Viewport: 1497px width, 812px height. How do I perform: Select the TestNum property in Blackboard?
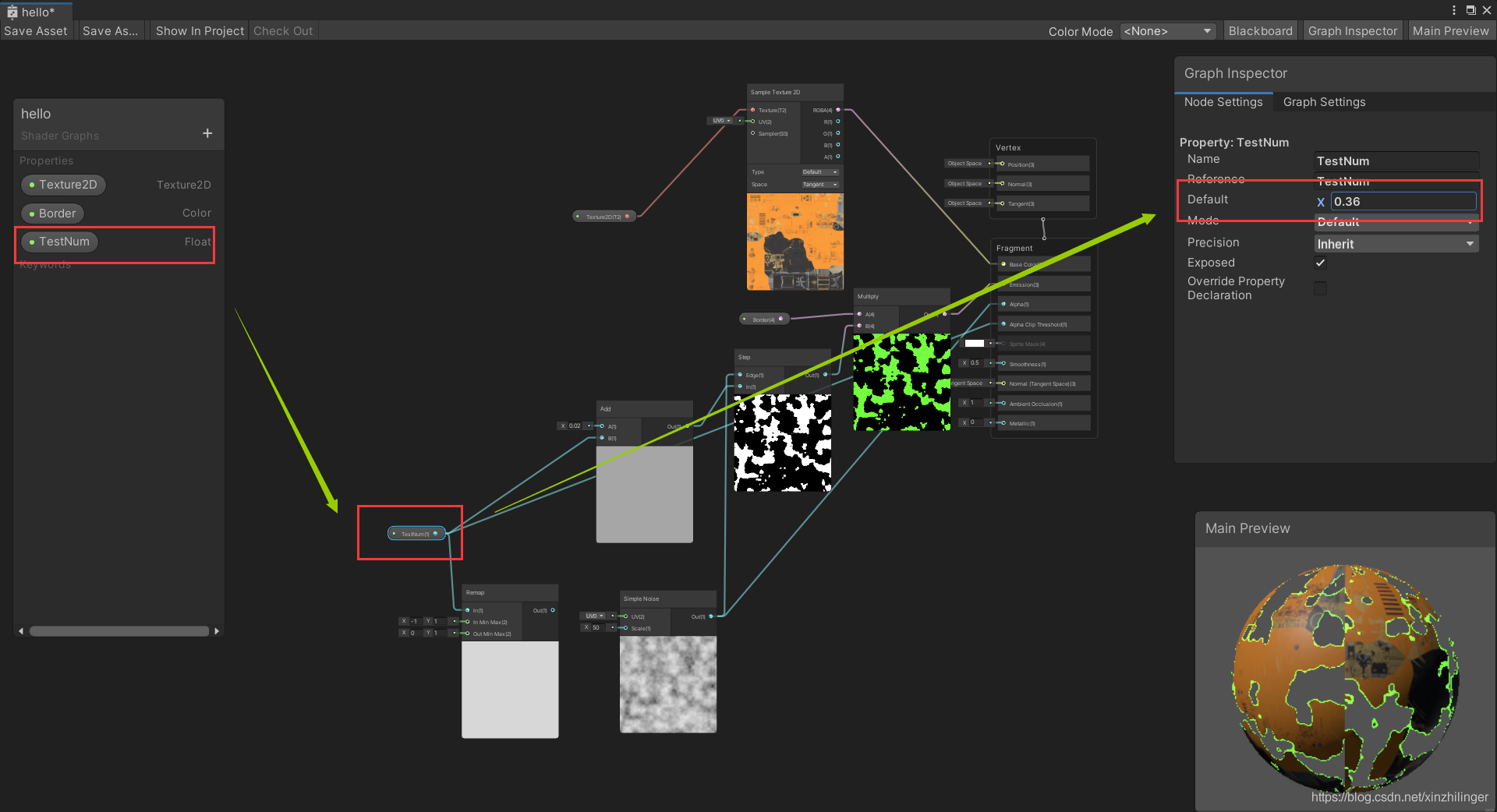pyautogui.click(x=59, y=242)
